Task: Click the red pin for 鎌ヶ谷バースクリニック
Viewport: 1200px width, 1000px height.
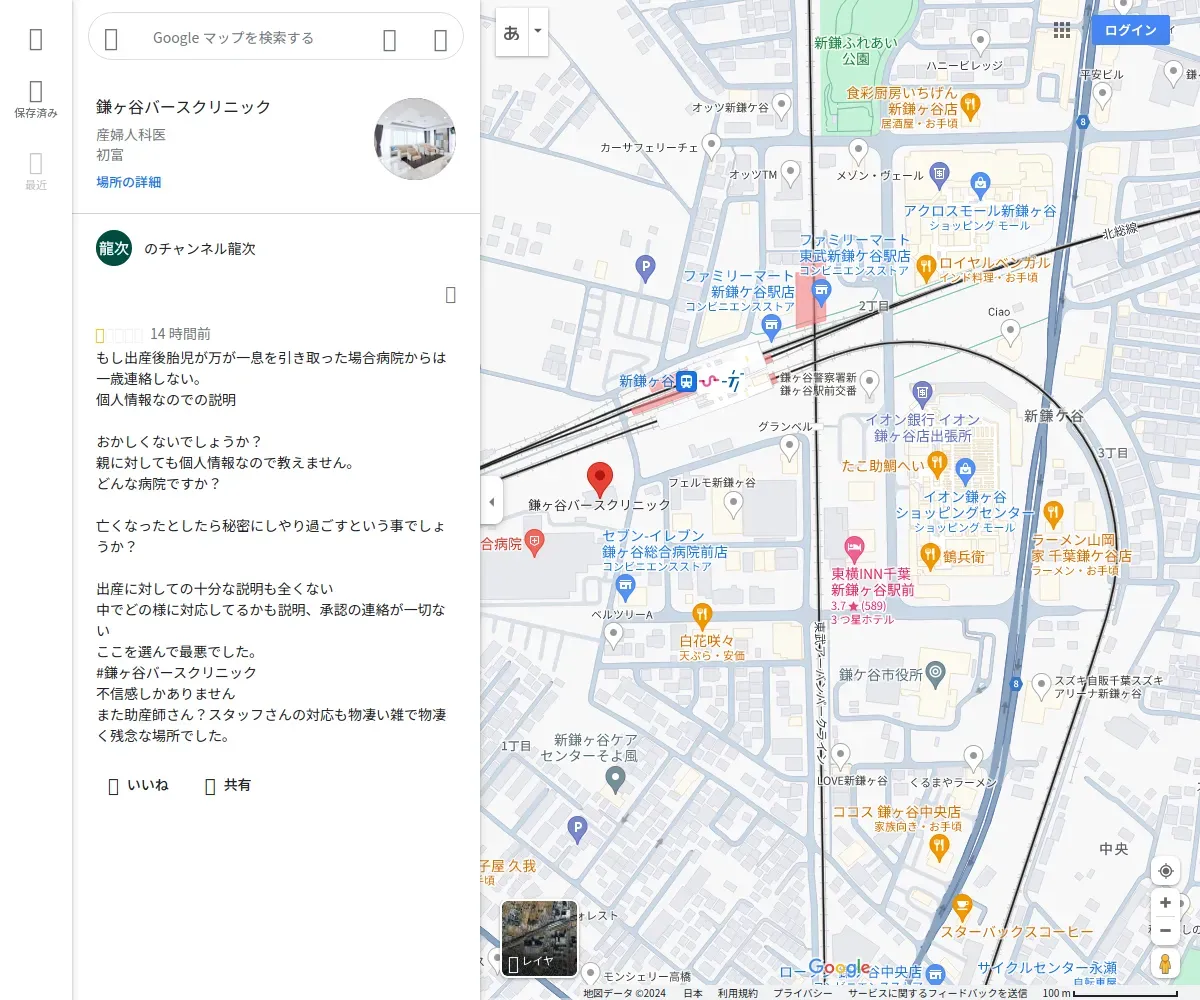Action: point(599,480)
